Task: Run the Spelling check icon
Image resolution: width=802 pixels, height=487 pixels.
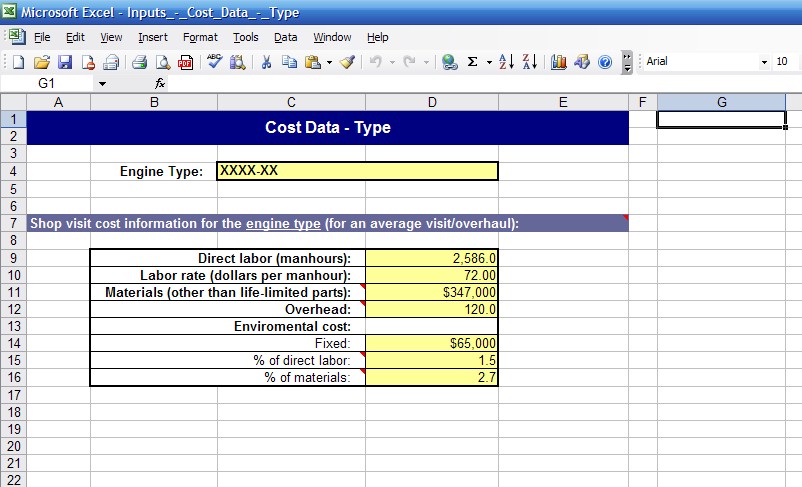Action: coord(215,62)
